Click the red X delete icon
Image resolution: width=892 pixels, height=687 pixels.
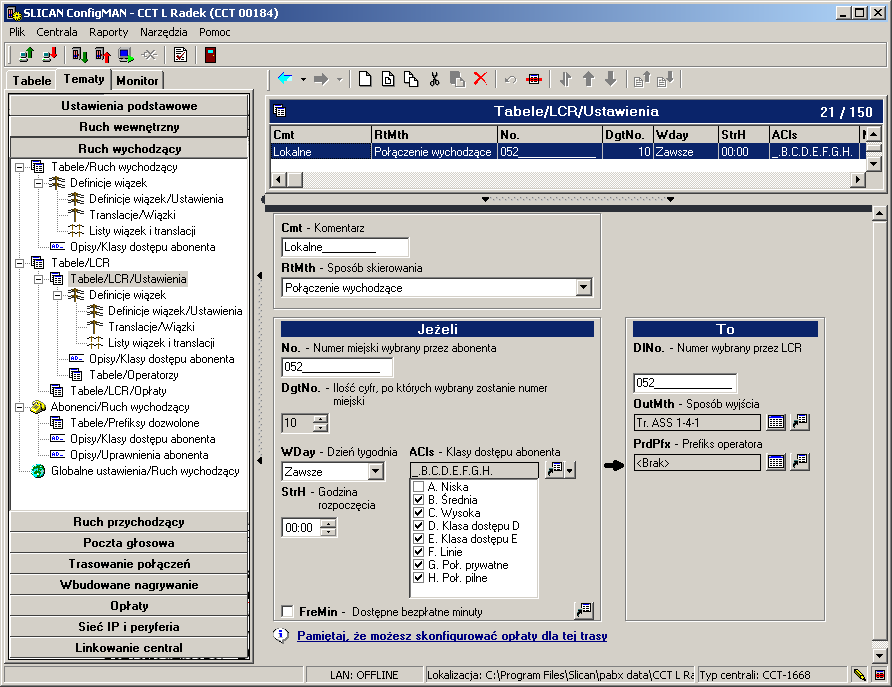pos(481,79)
